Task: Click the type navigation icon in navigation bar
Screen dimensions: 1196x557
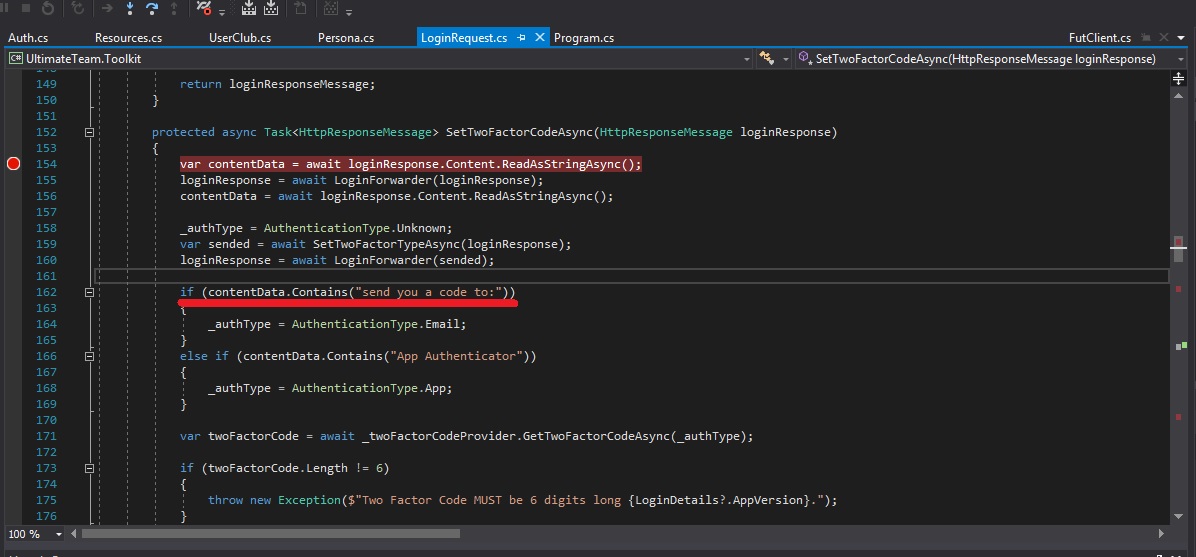Action: [766, 59]
